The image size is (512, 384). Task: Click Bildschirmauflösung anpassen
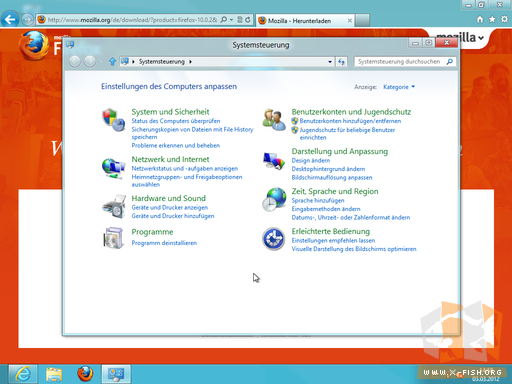click(332, 178)
